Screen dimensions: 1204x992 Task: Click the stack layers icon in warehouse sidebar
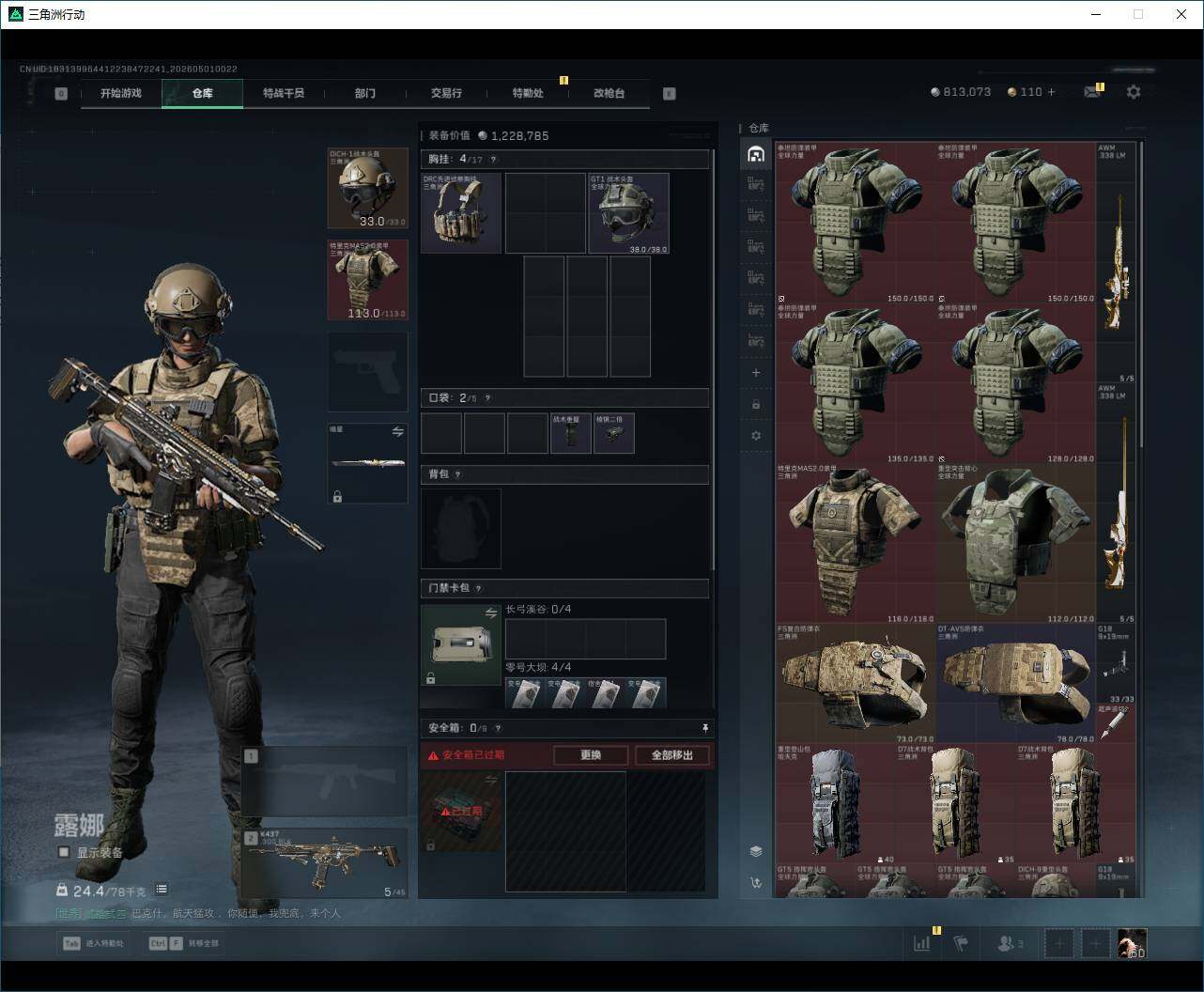(756, 851)
